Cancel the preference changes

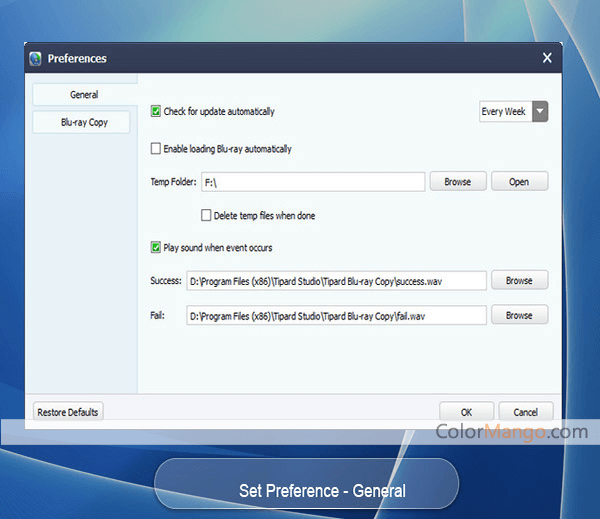(x=525, y=412)
